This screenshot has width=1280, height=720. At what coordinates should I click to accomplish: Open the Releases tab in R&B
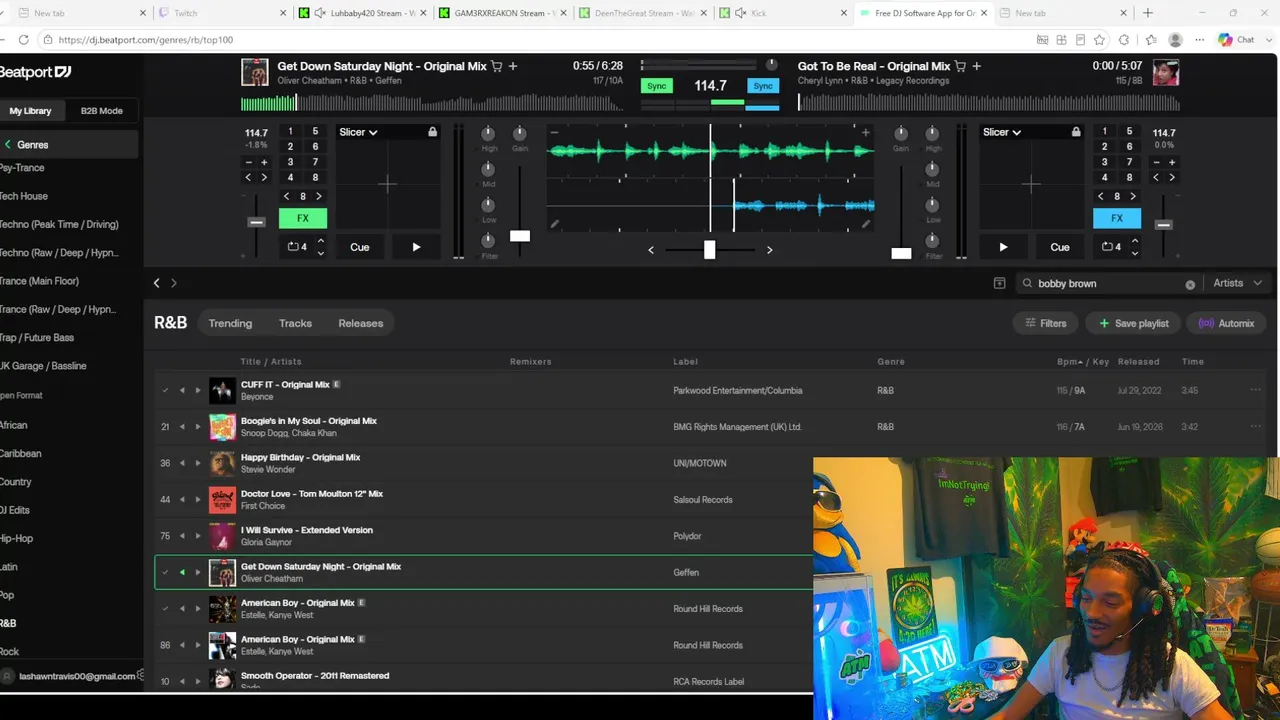(x=361, y=323)
